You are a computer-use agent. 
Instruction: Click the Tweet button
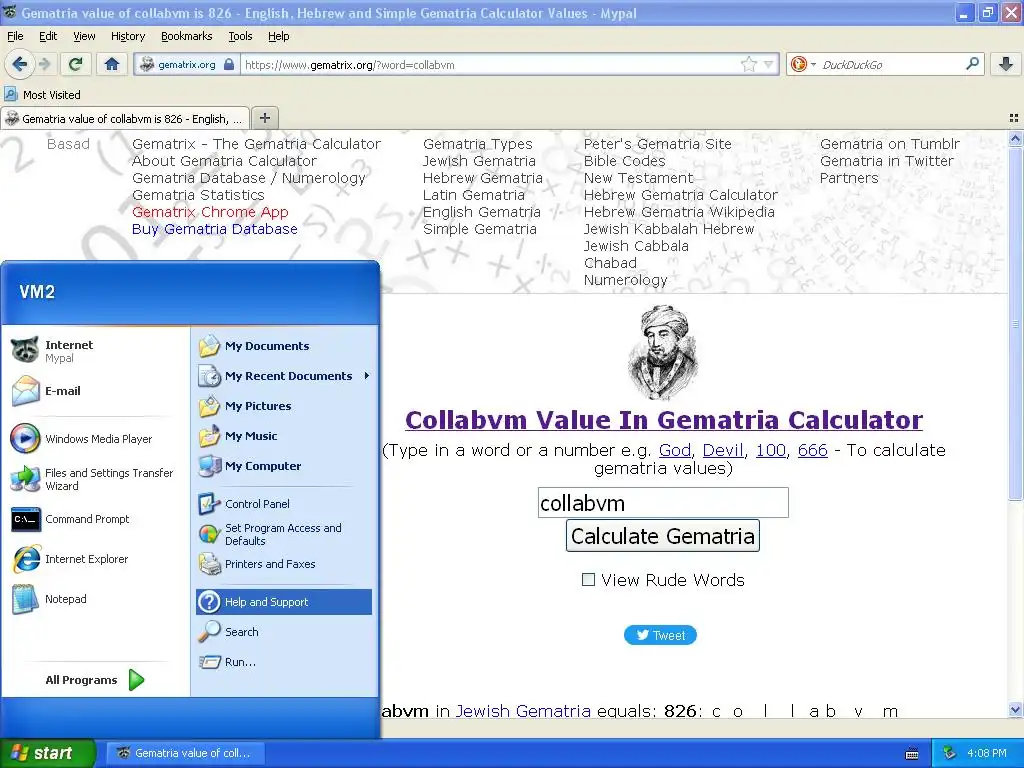(660, 635)
